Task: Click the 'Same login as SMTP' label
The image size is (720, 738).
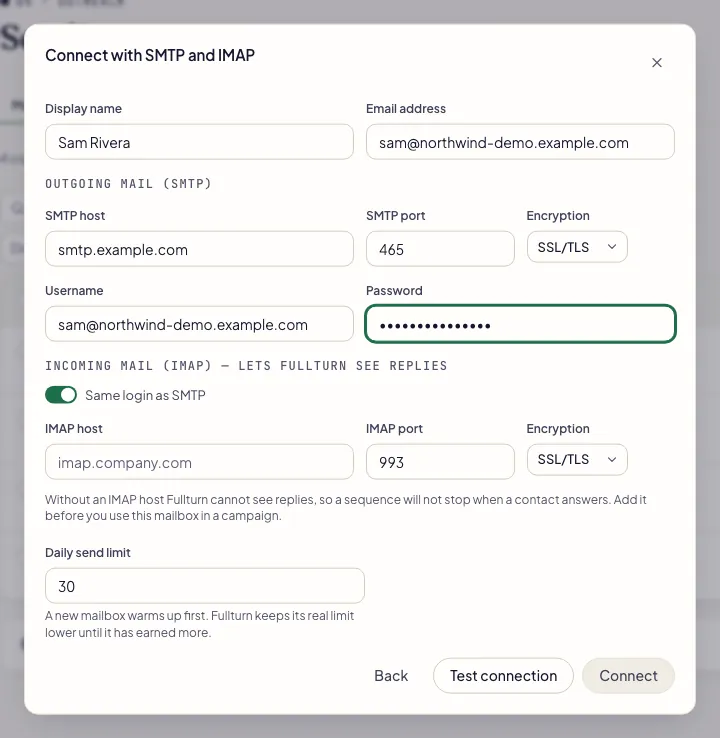Action: tap(145, 395)
